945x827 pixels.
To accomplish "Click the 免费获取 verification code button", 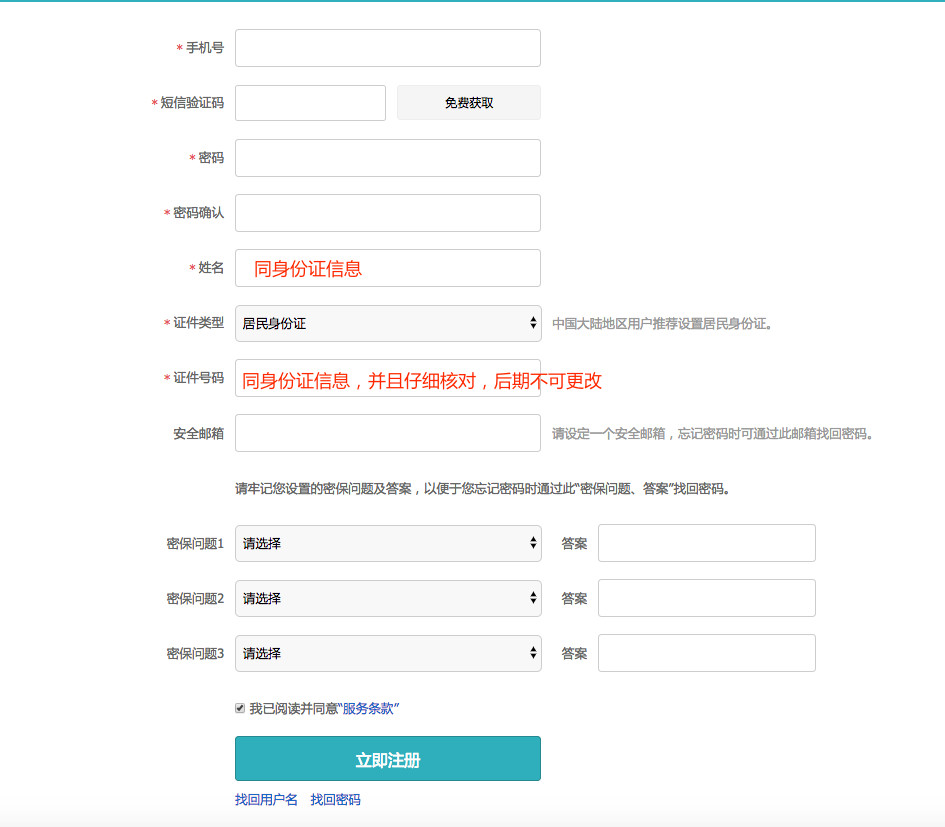I will (468, 102).
